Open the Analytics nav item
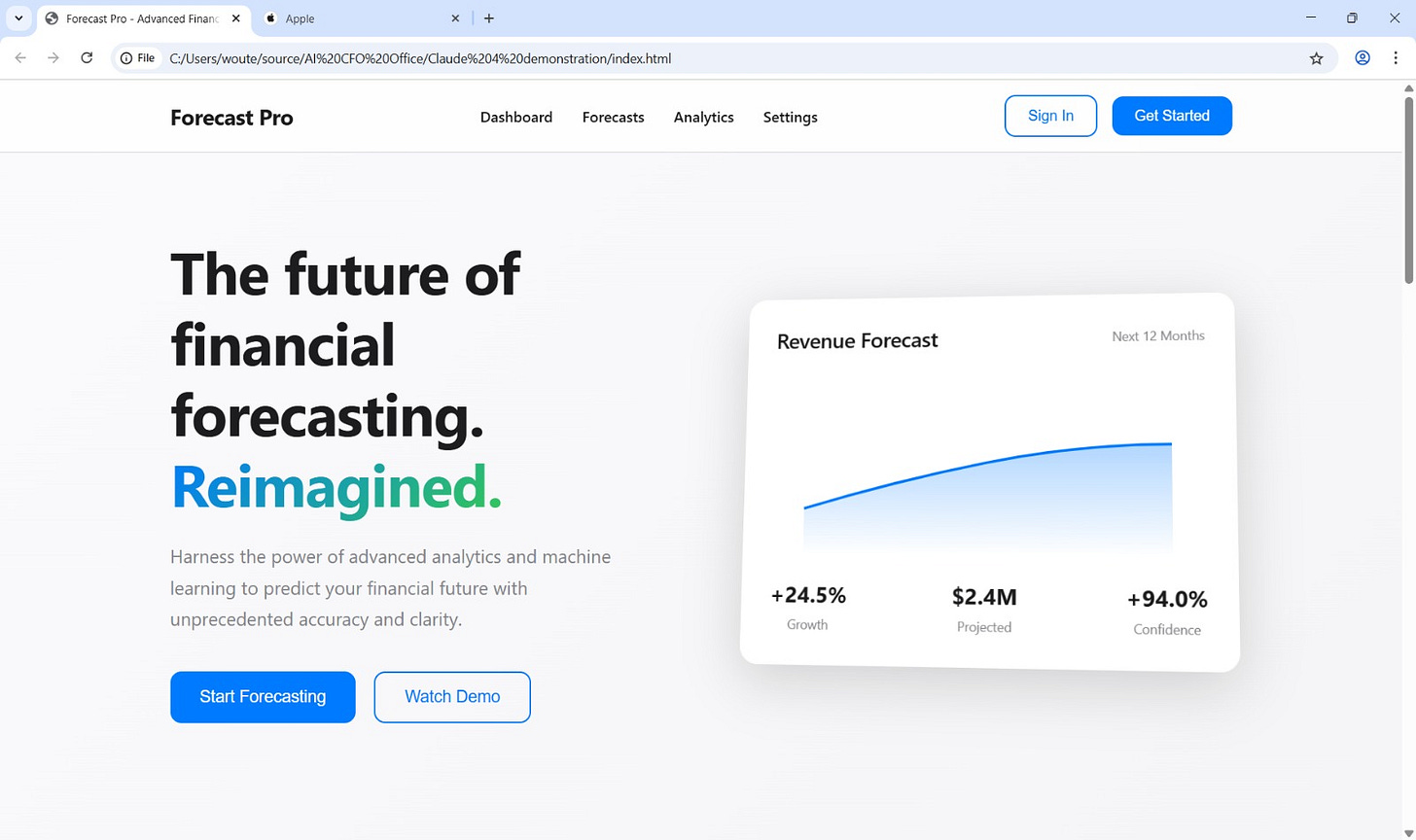 click(703, 117)
